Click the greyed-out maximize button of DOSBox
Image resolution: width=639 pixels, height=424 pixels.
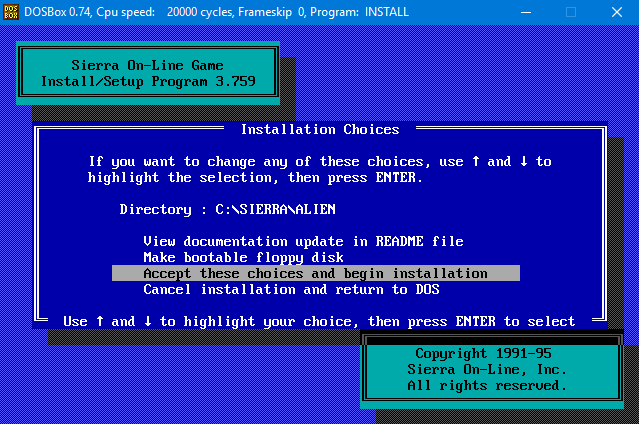[x=571, y=12]
